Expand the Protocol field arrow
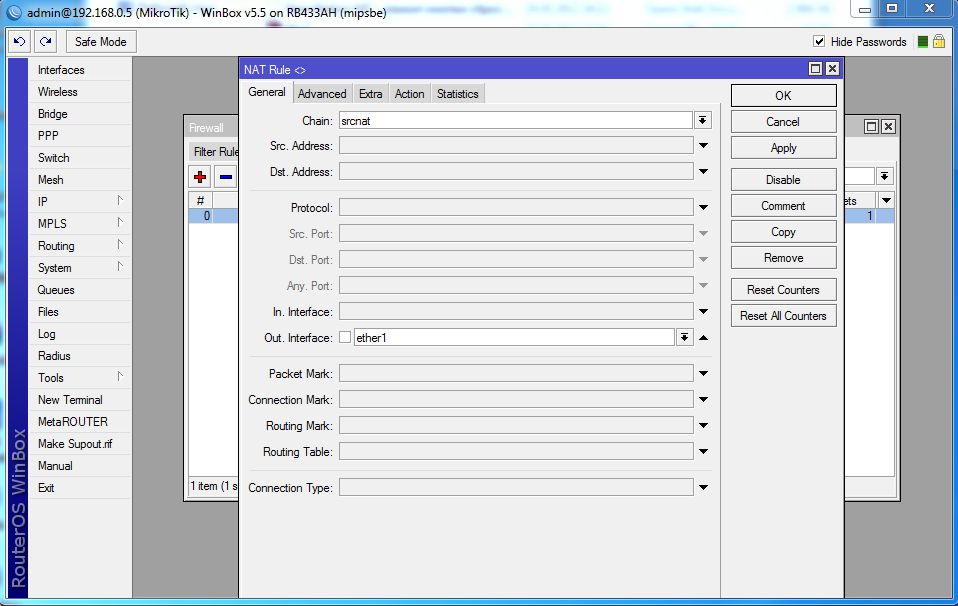 pos(704,208)
